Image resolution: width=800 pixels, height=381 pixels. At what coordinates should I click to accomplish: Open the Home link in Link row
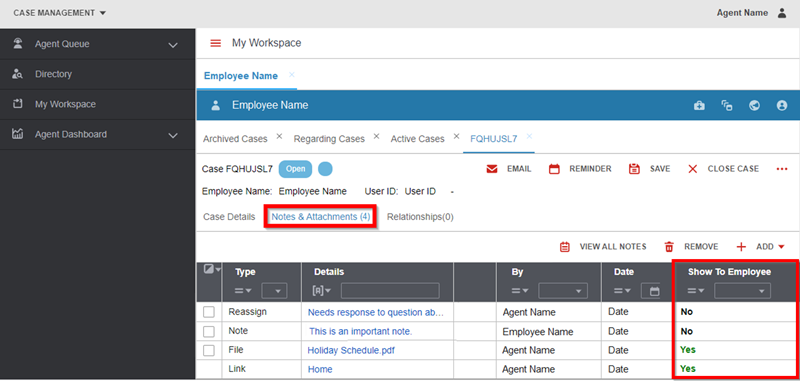[320, 369]
